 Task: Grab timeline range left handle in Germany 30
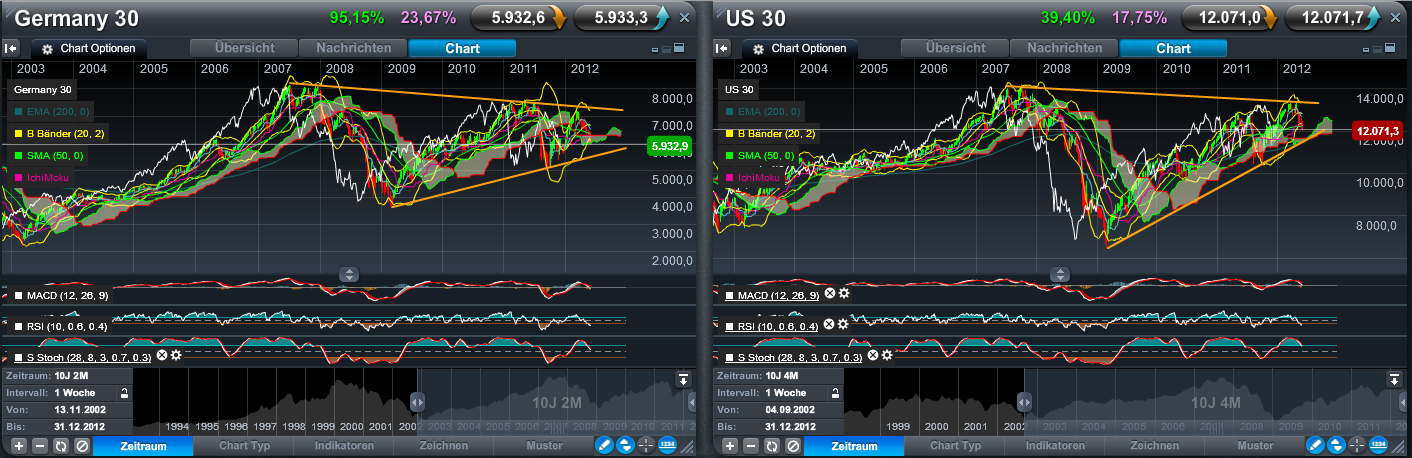click(x=418, y=401)
